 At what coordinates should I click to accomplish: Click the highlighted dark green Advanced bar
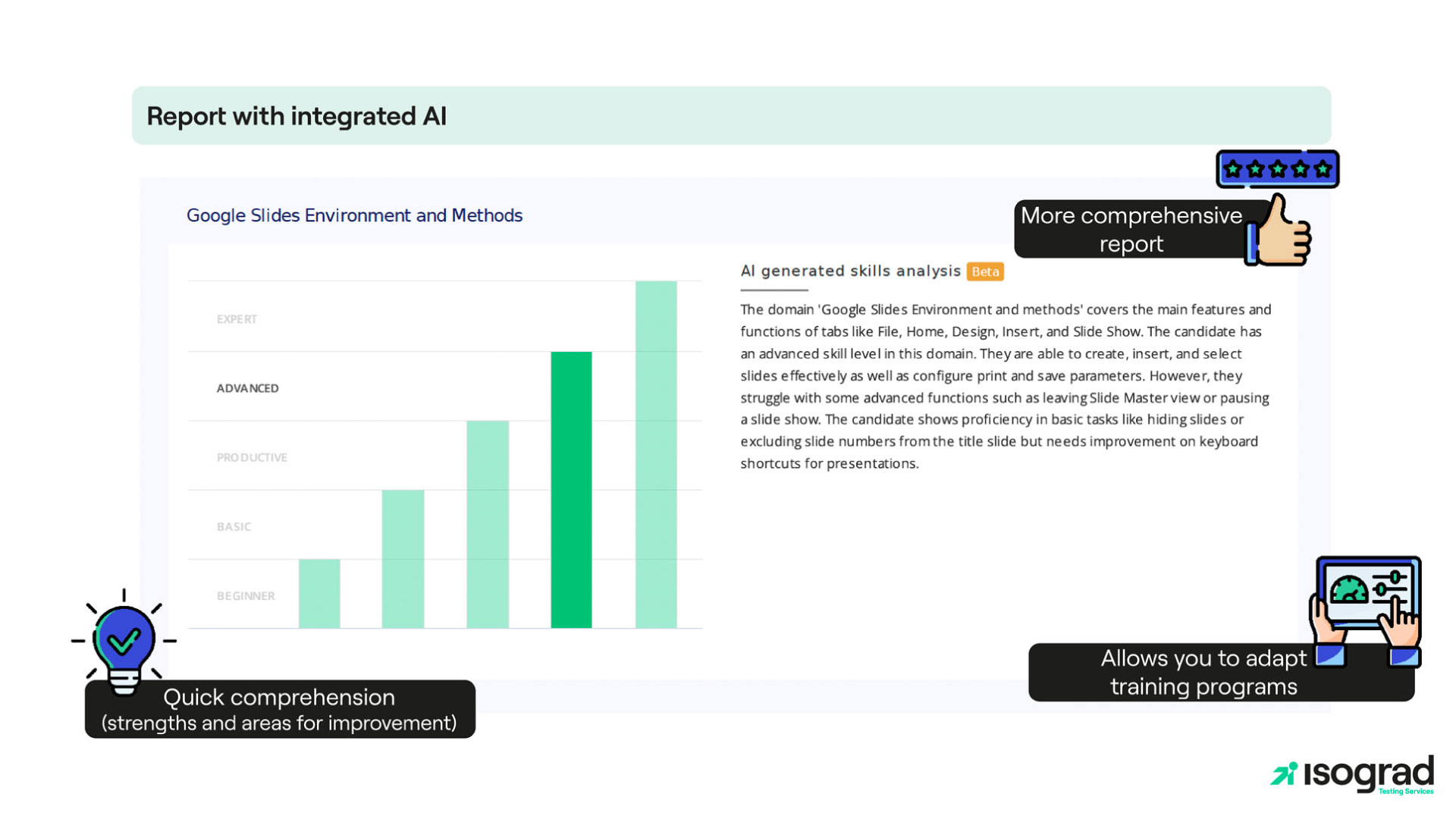571,490
